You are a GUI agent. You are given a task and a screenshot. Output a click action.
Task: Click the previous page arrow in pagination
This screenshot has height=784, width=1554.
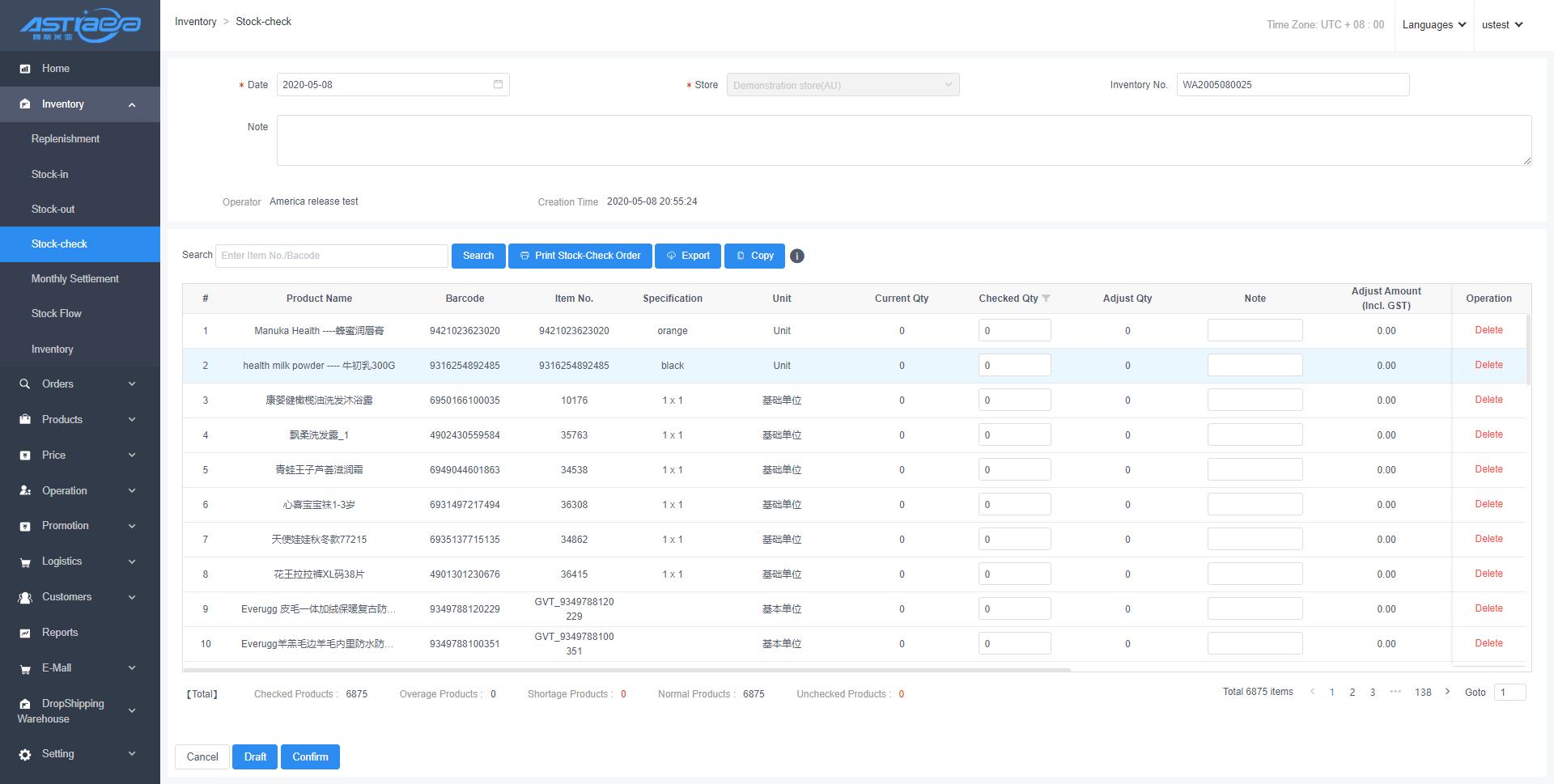click(x=1312, y=692)
